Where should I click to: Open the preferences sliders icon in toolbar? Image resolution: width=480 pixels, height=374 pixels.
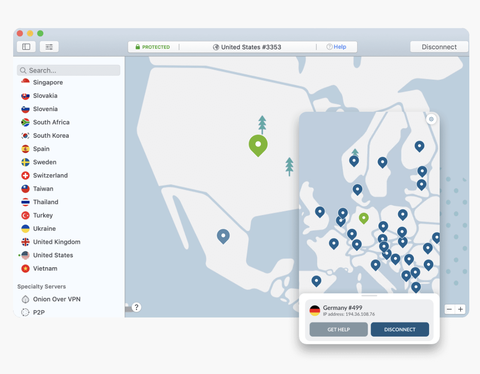[49, 47]
